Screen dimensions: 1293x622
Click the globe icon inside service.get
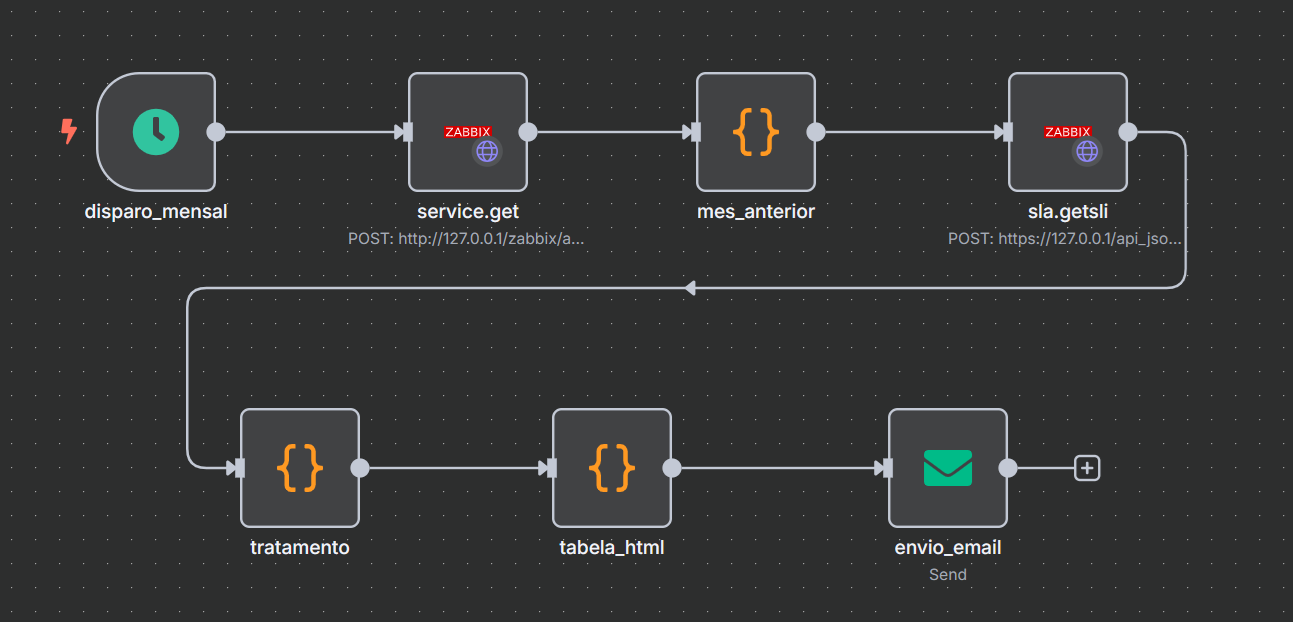click(486, 152)
